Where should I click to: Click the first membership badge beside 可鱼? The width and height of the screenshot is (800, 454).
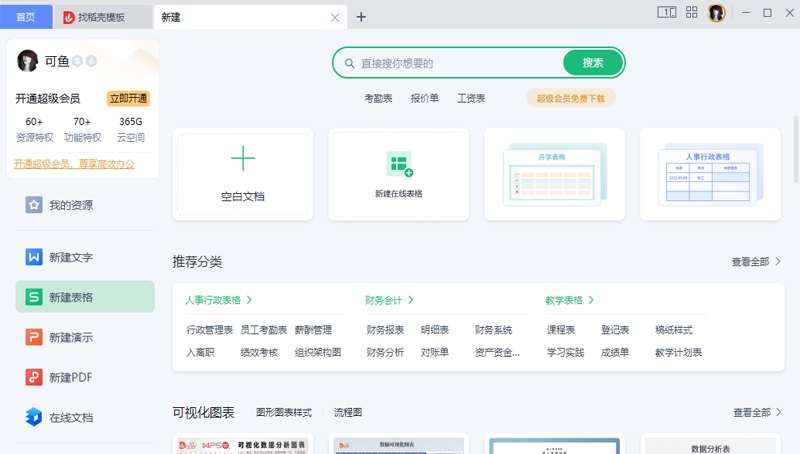click(78, 61)
